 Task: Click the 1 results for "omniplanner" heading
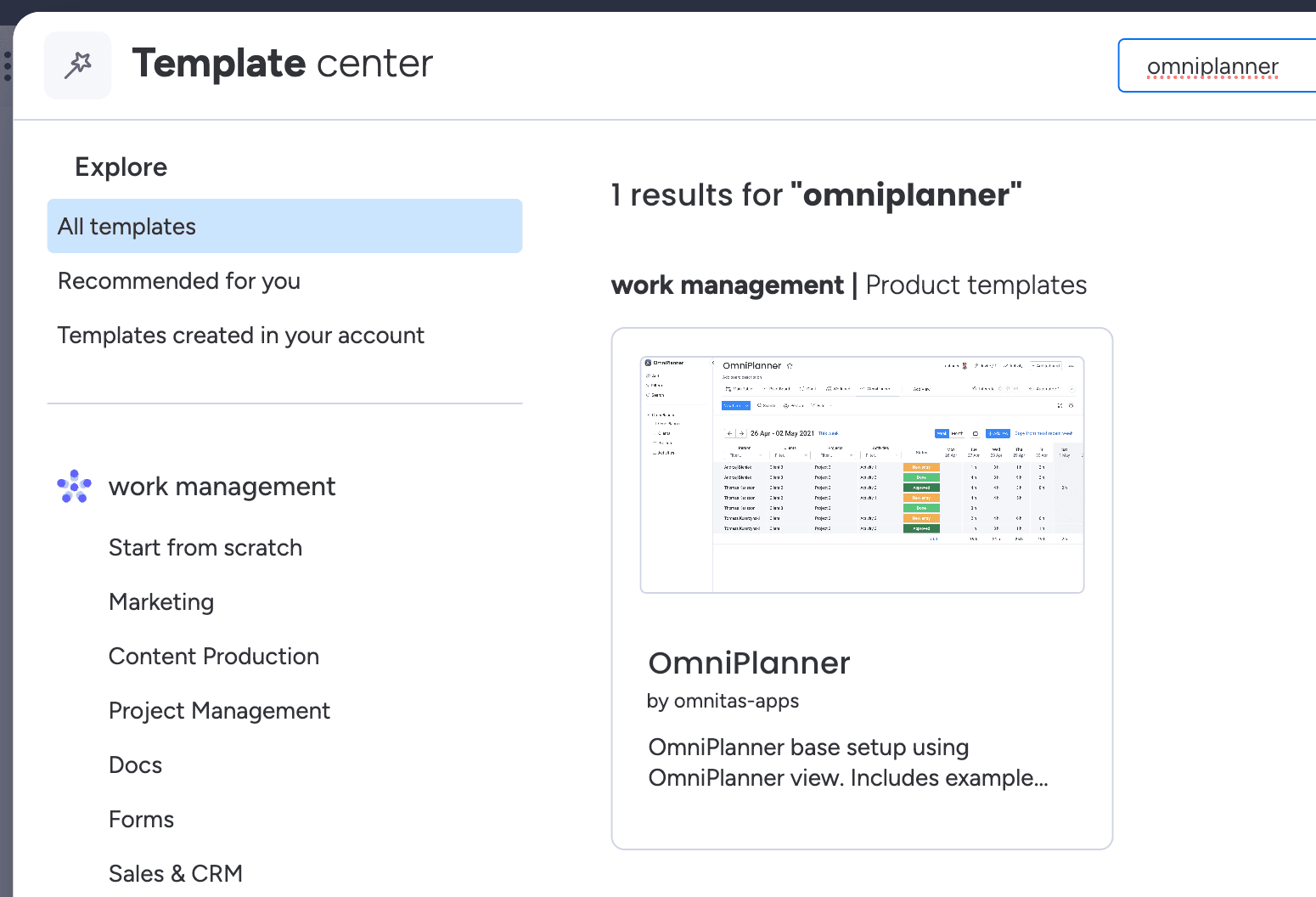(816, 195)
